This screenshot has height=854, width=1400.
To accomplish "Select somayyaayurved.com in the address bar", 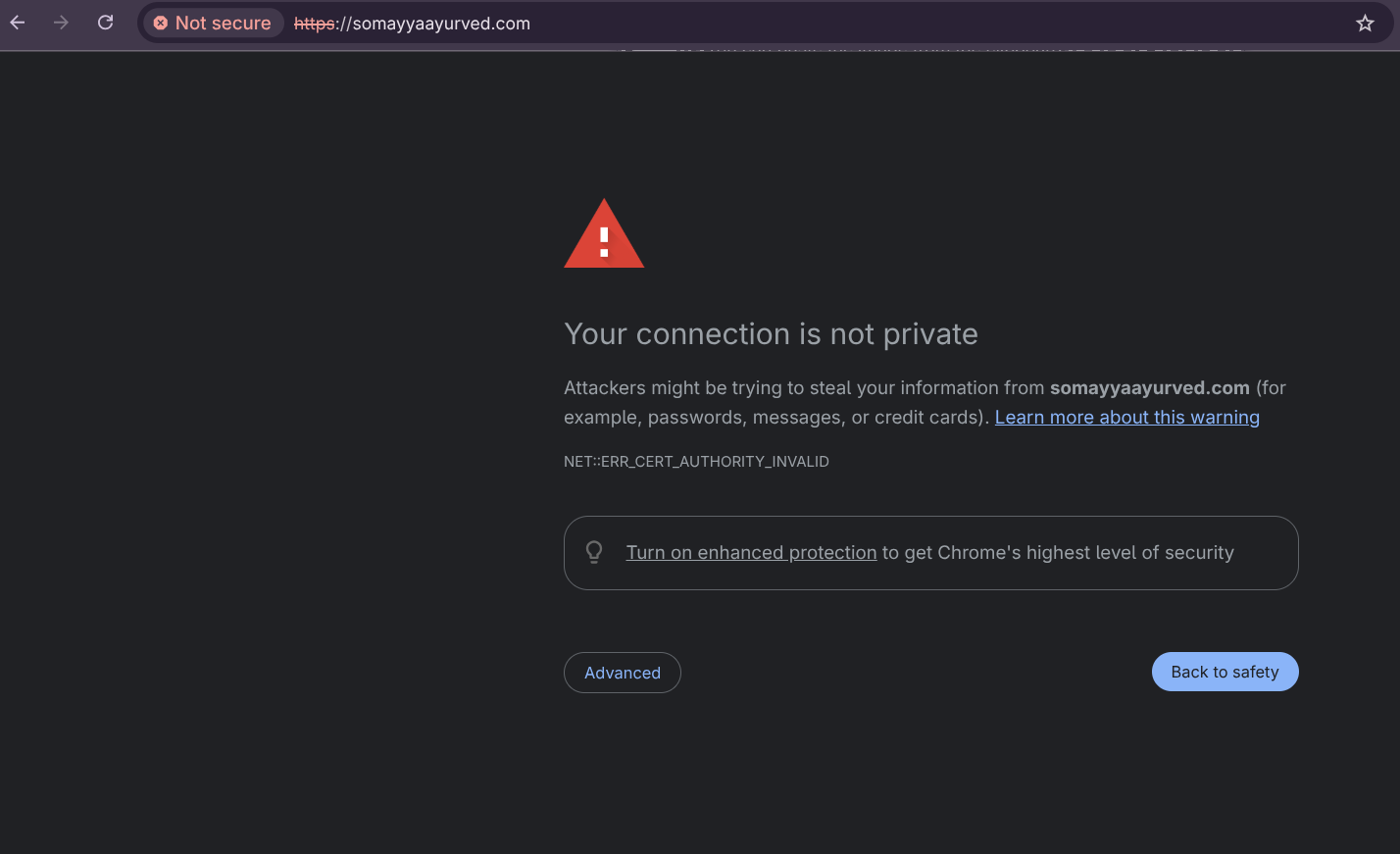I will (x=440, y=24).
